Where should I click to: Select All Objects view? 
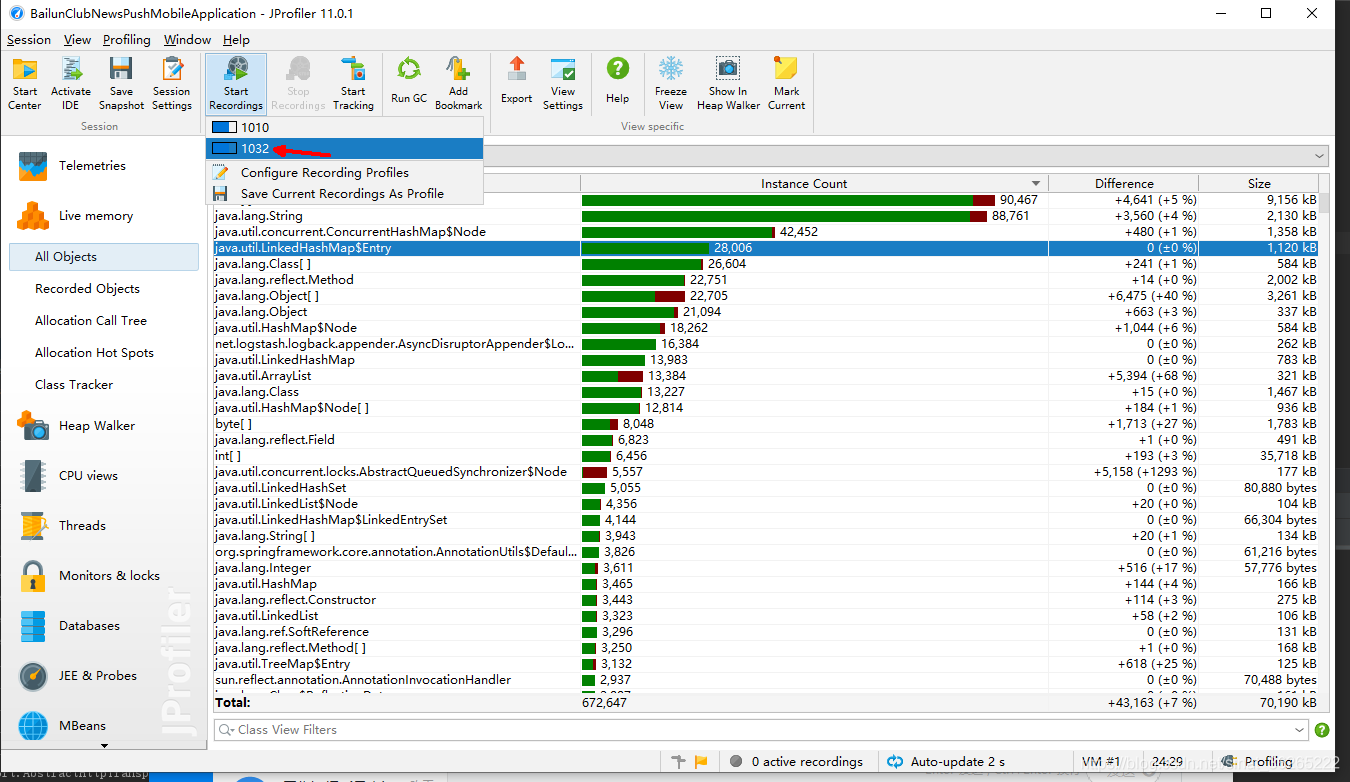point(104,257)
